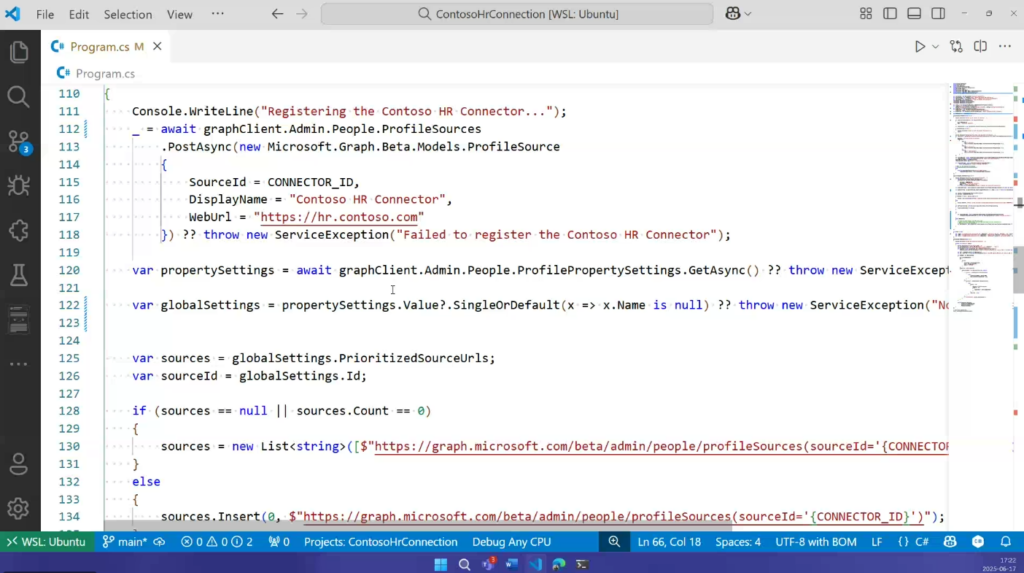
Task: Click the status bar icon left of bell
Action: coord(978,542)
